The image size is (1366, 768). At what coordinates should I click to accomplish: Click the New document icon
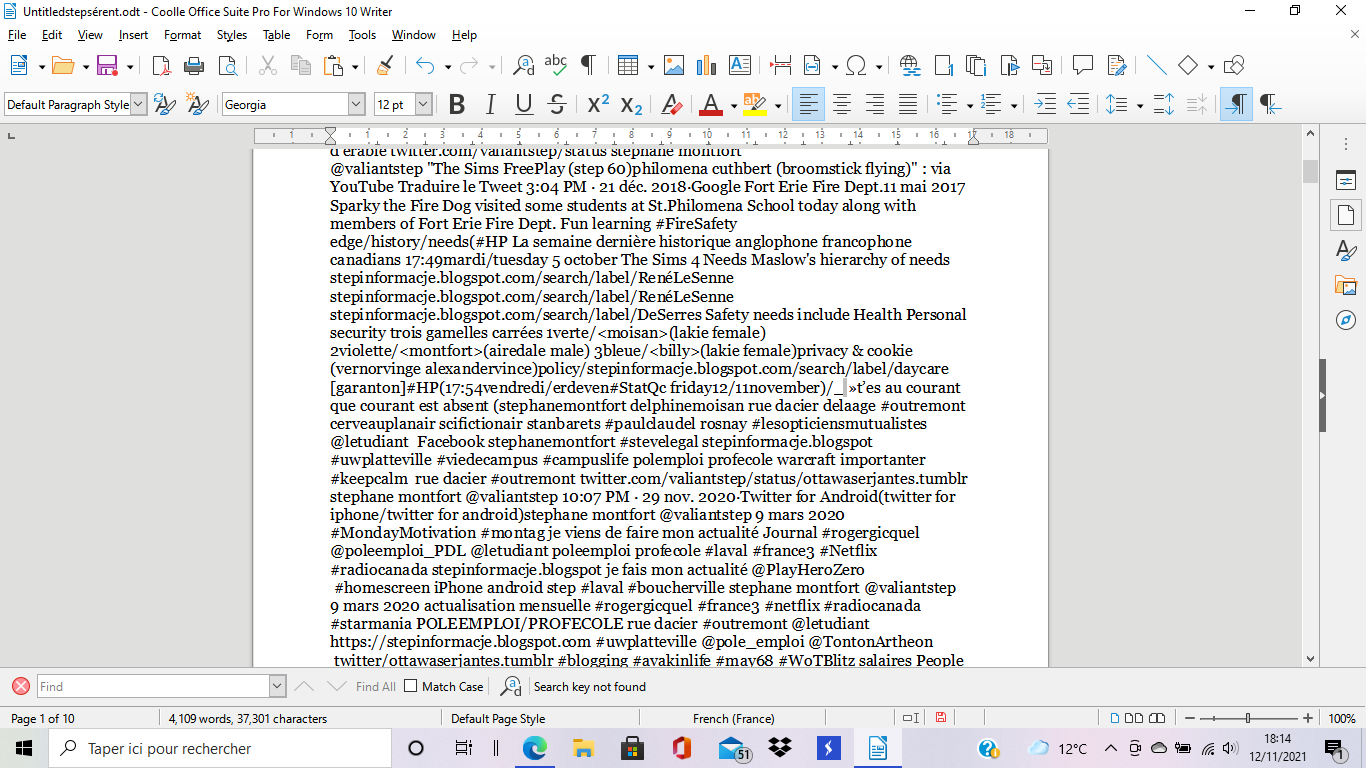point(18,66)
